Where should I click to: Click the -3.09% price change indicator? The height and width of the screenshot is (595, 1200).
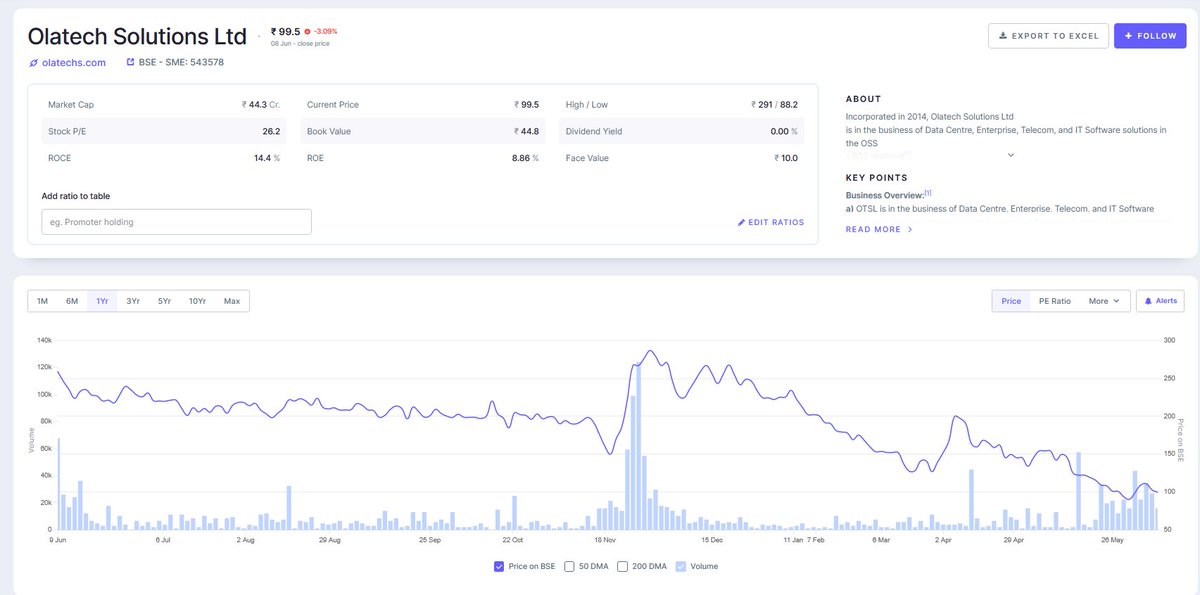tap(321, 31)
